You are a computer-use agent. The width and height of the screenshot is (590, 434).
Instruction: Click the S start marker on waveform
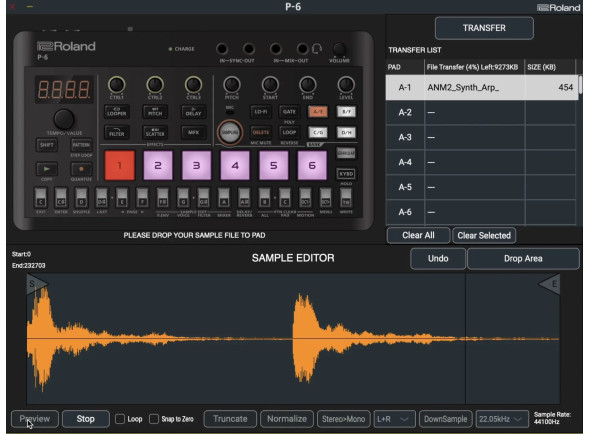(36, 284)
